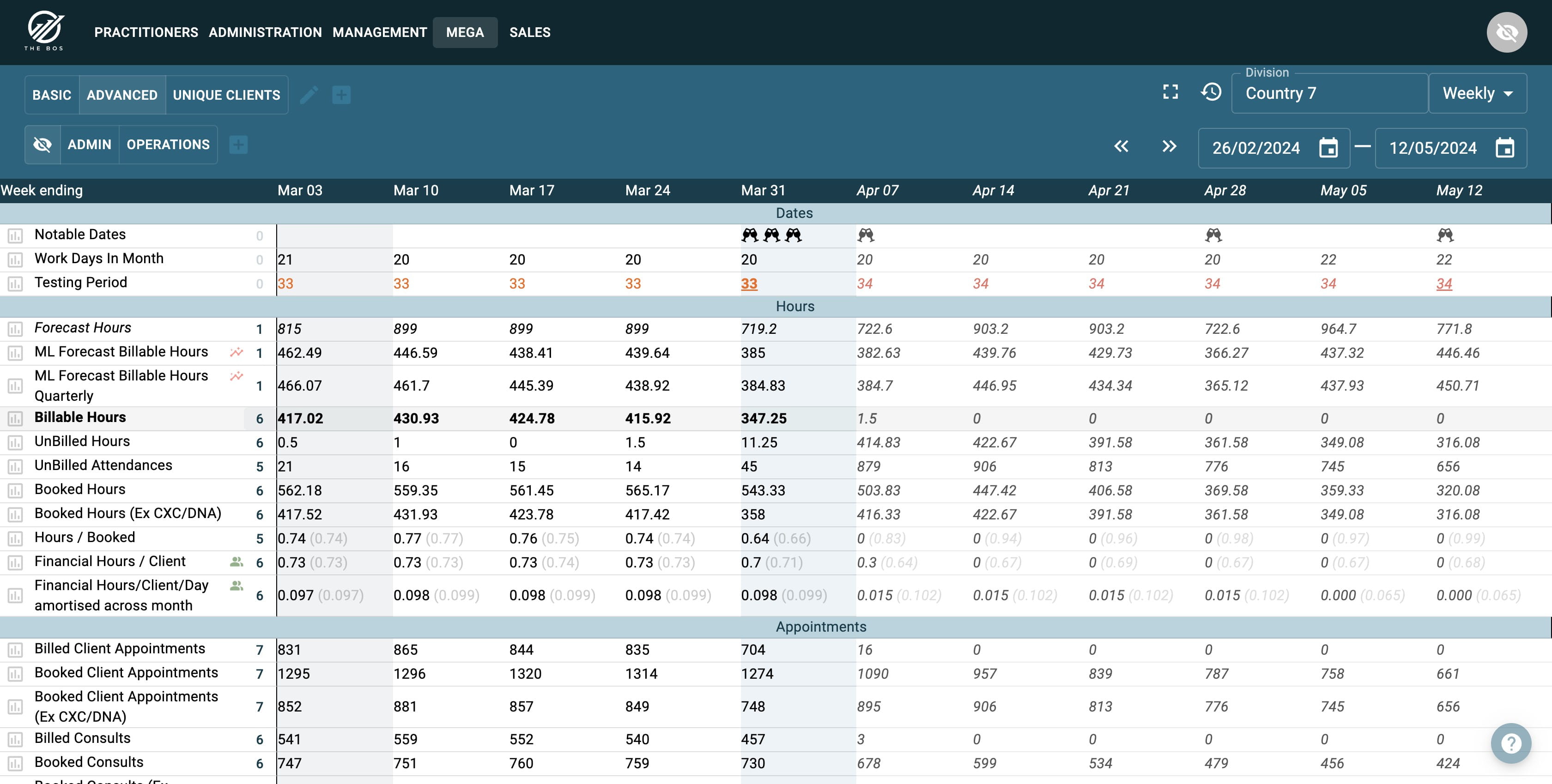Click the pencil edit icon
Image resolution: width=1552 pixels, height=784 pixels.
click(x=309, y=95)
